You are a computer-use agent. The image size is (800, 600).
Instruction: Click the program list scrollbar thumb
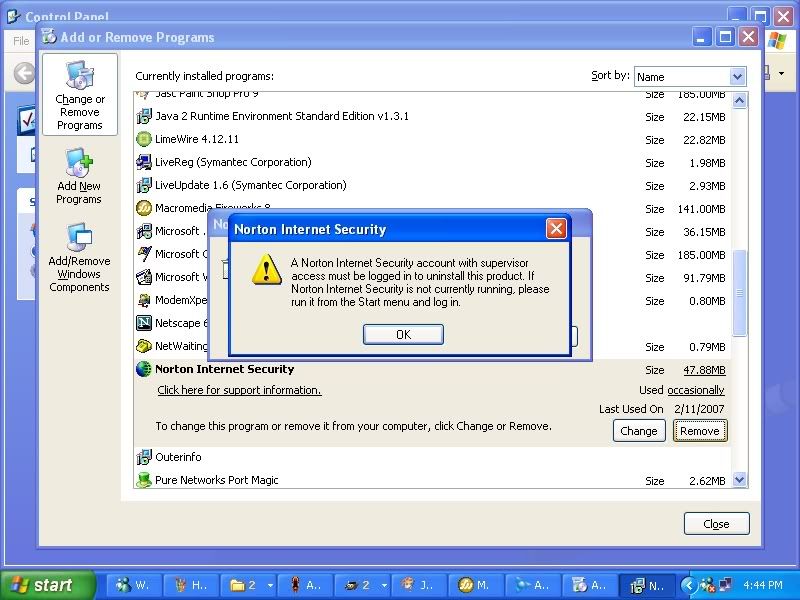(x=739, y=292)
